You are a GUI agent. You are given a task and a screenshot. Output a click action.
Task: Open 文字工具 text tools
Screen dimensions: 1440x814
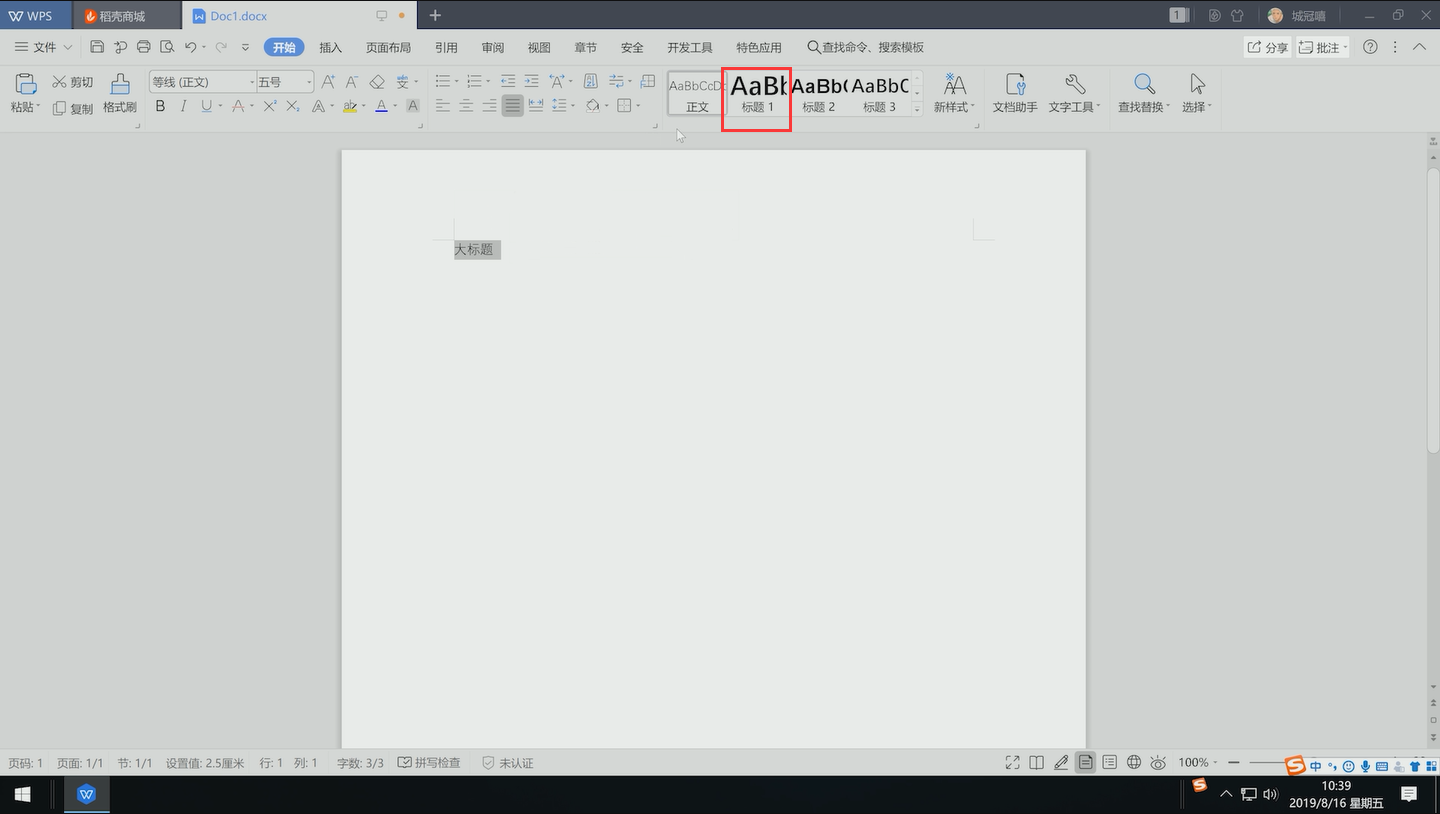click(1074, 93)
